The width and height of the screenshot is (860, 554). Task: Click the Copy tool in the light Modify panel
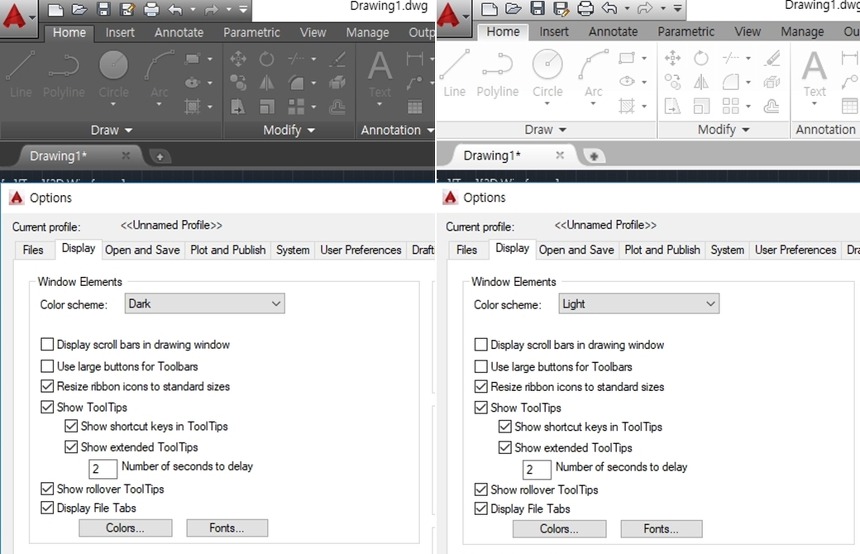click(672, 82)
